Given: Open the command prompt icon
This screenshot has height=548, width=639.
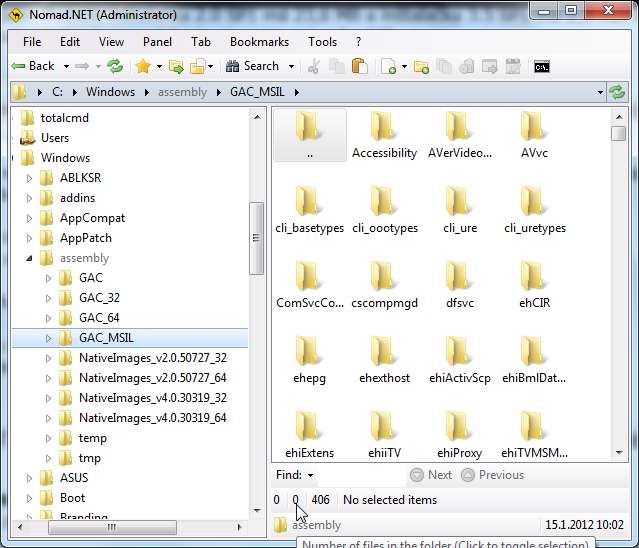Looking at the screenshot, I should pyautogui.click(x=542, y=67).
